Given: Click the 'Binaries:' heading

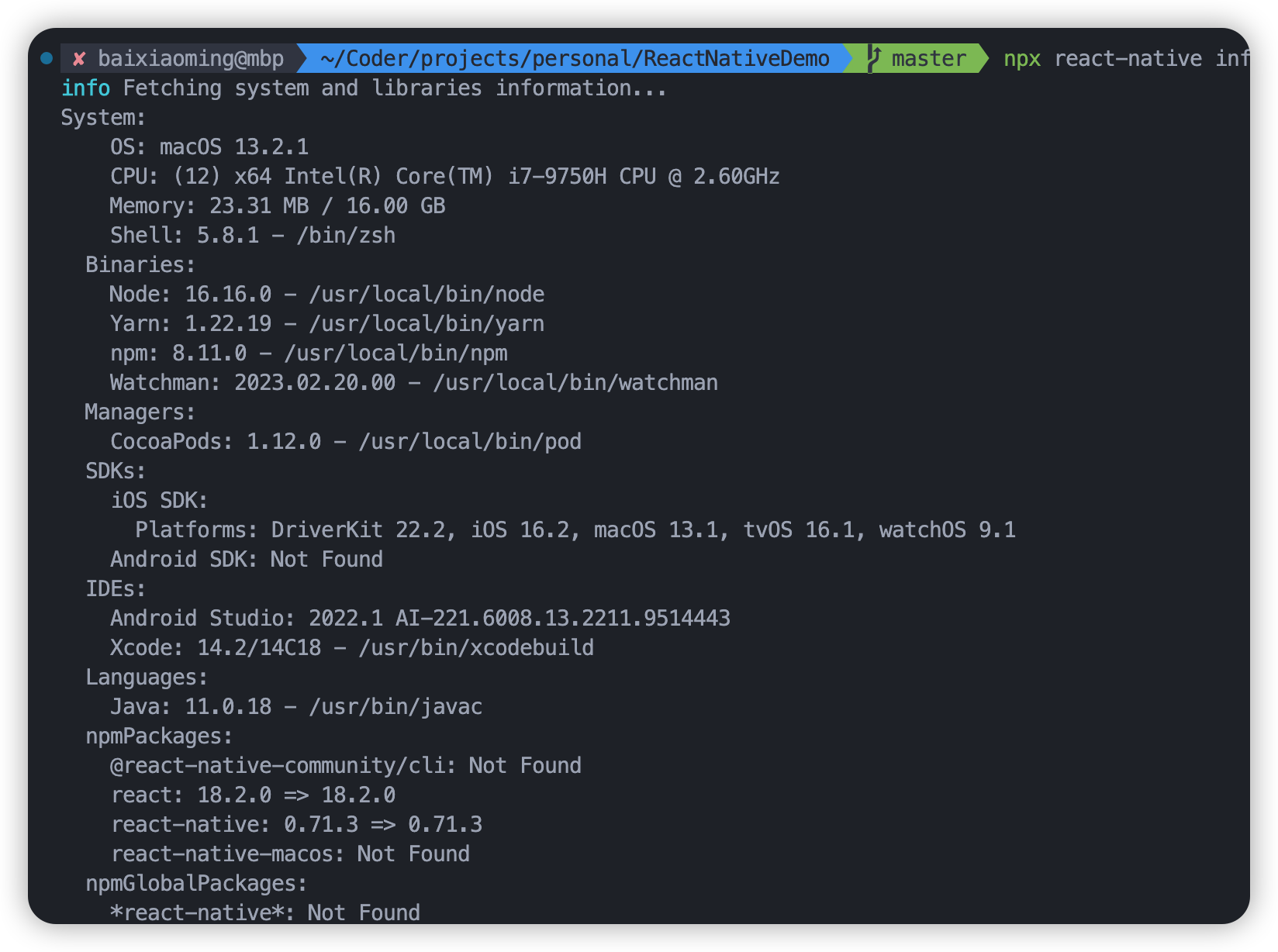Looking at the screenshot, I should click(140, 265).
